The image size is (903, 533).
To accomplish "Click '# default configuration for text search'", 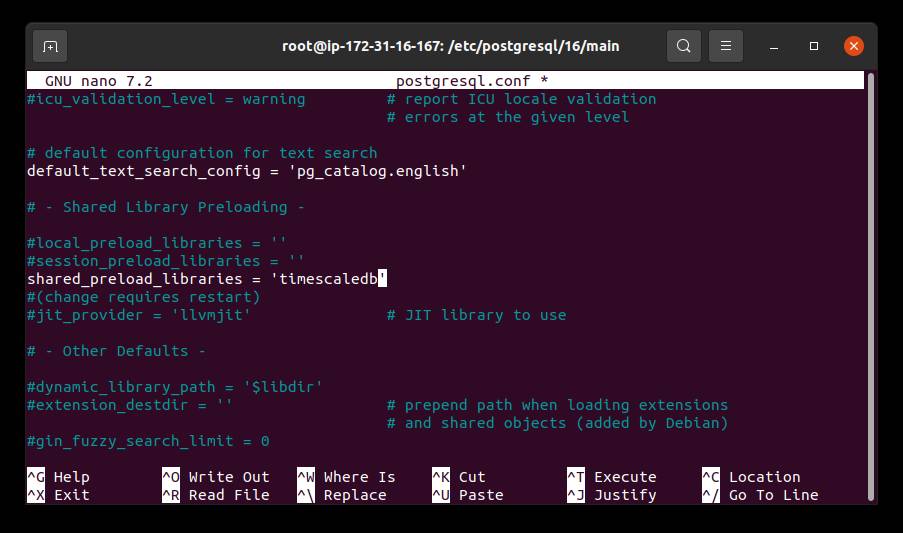I will 202,153.
